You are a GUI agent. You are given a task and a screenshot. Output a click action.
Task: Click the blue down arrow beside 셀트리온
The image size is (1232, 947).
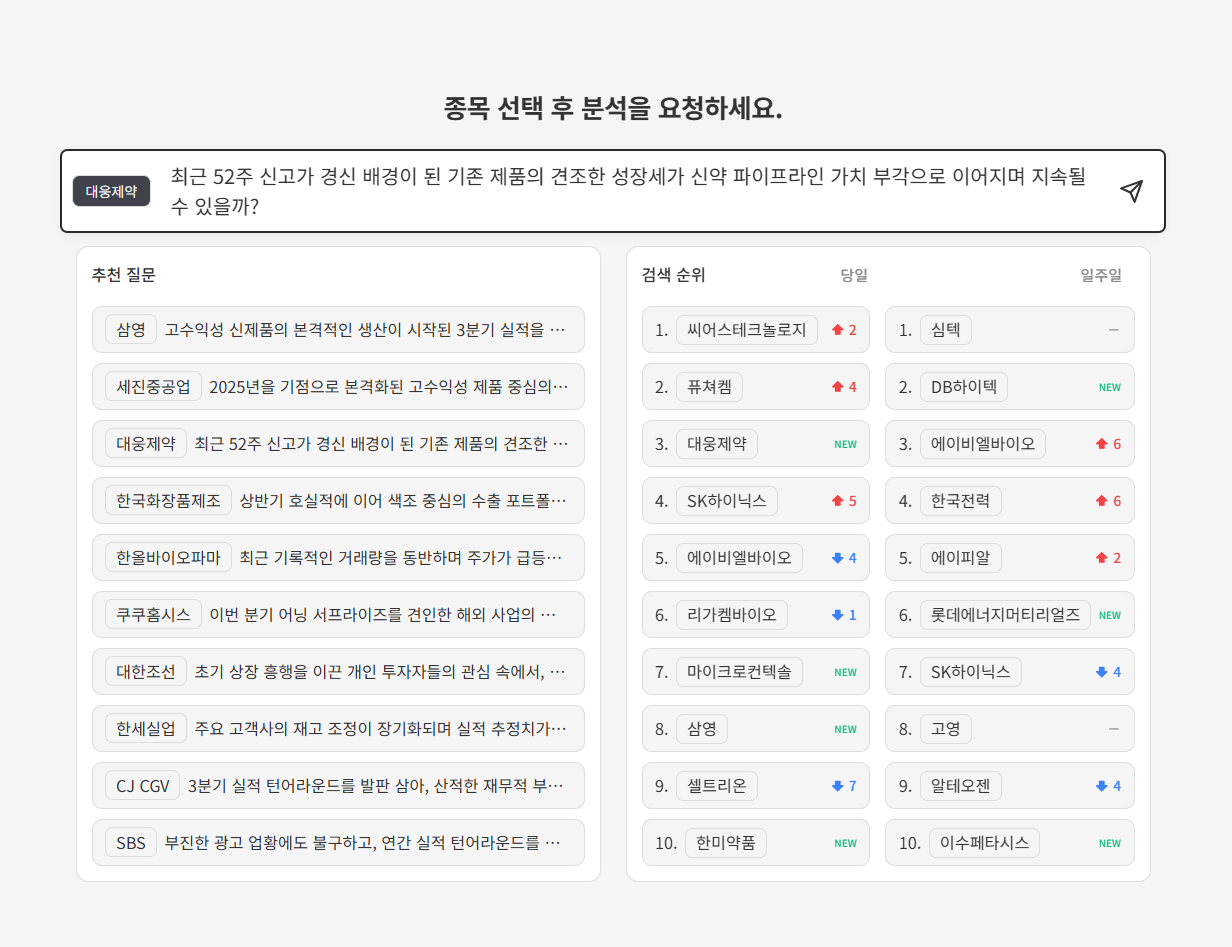pyautogui.click(x=838, y=786)
